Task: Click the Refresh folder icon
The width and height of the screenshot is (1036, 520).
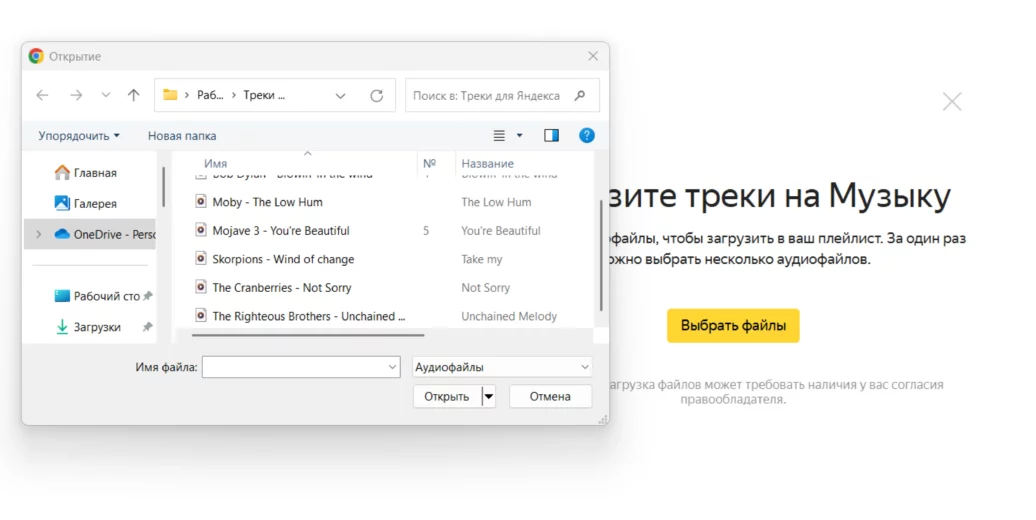Action: click(376, 96)
